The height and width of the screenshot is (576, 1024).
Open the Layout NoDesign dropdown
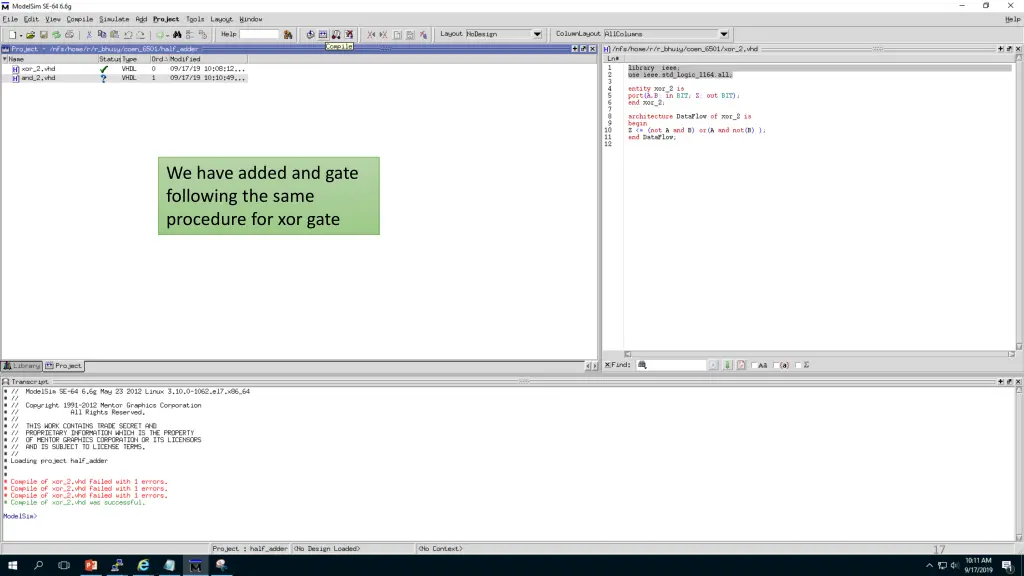(x=537, y=34)
